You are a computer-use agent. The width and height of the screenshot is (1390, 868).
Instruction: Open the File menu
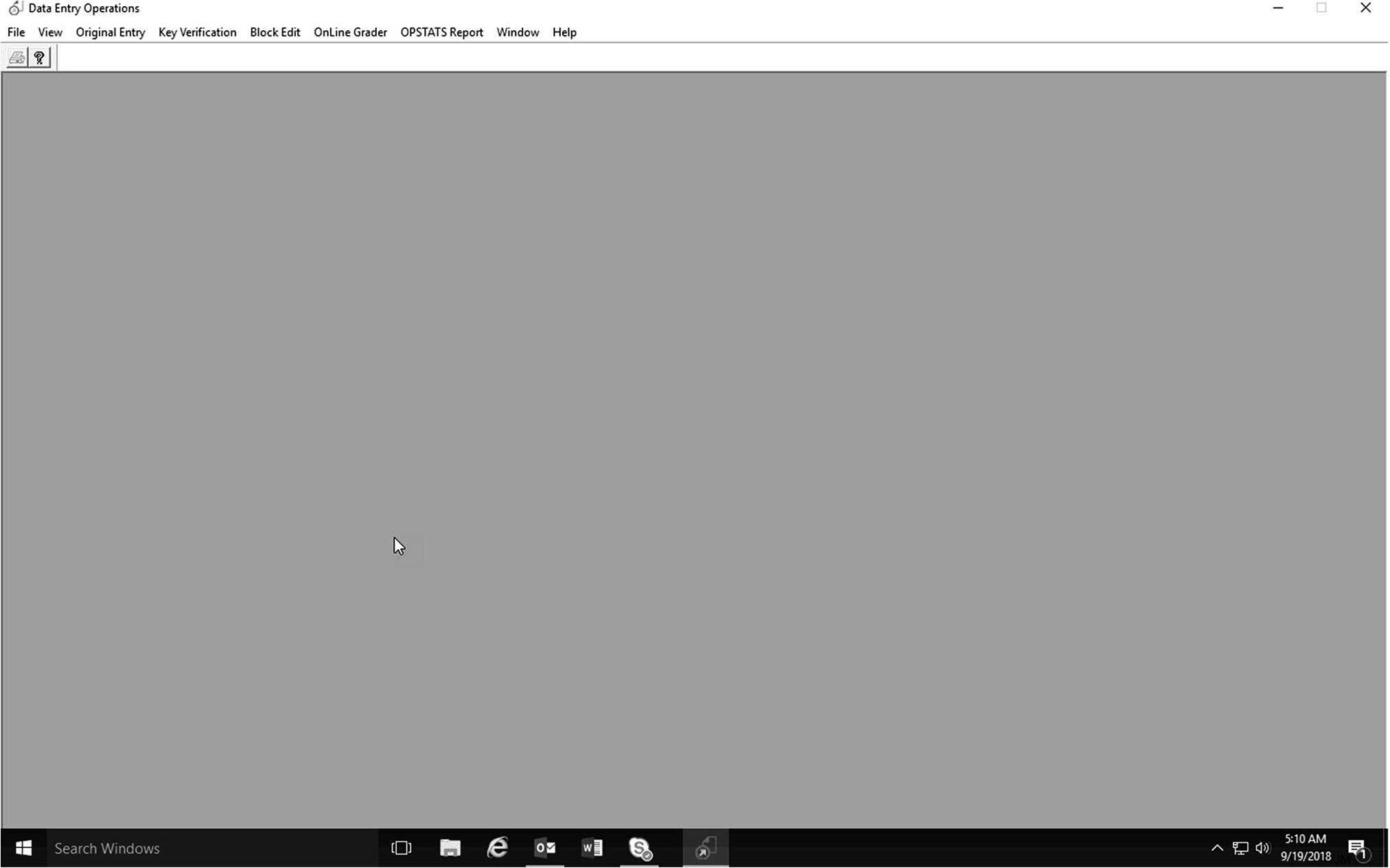16,32
